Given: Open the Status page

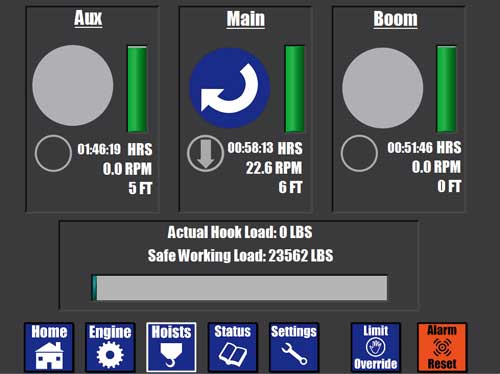Looking at the screenshot, I should click(233, 347).
